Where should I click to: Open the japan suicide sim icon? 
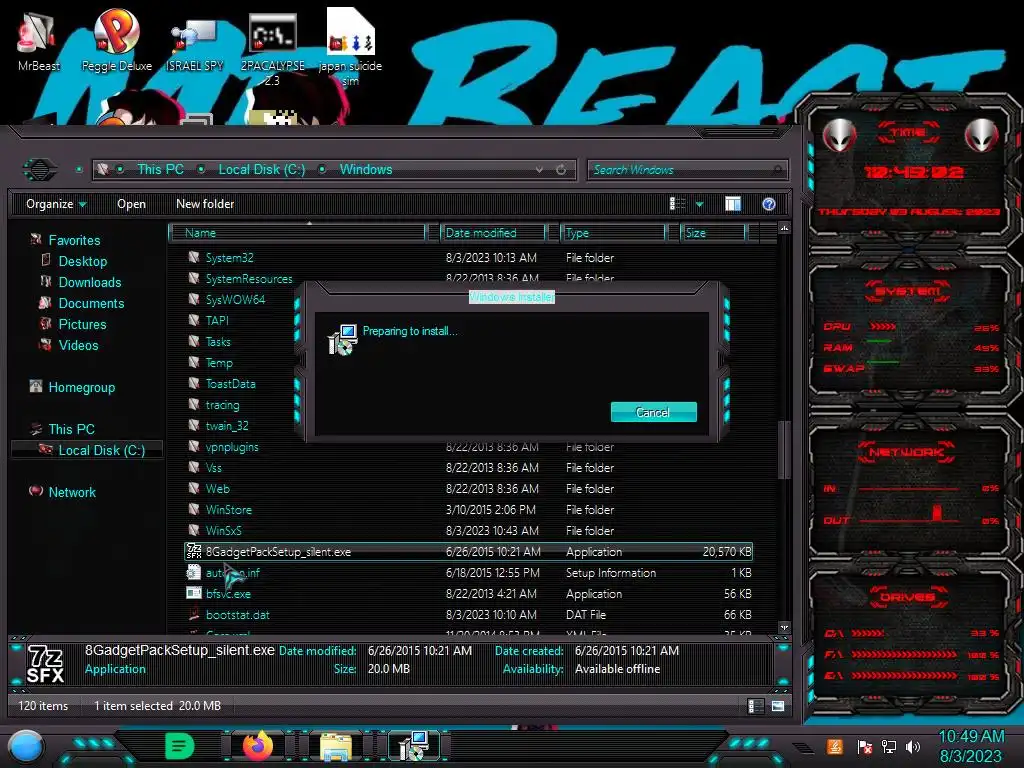[x=350, y=48]
